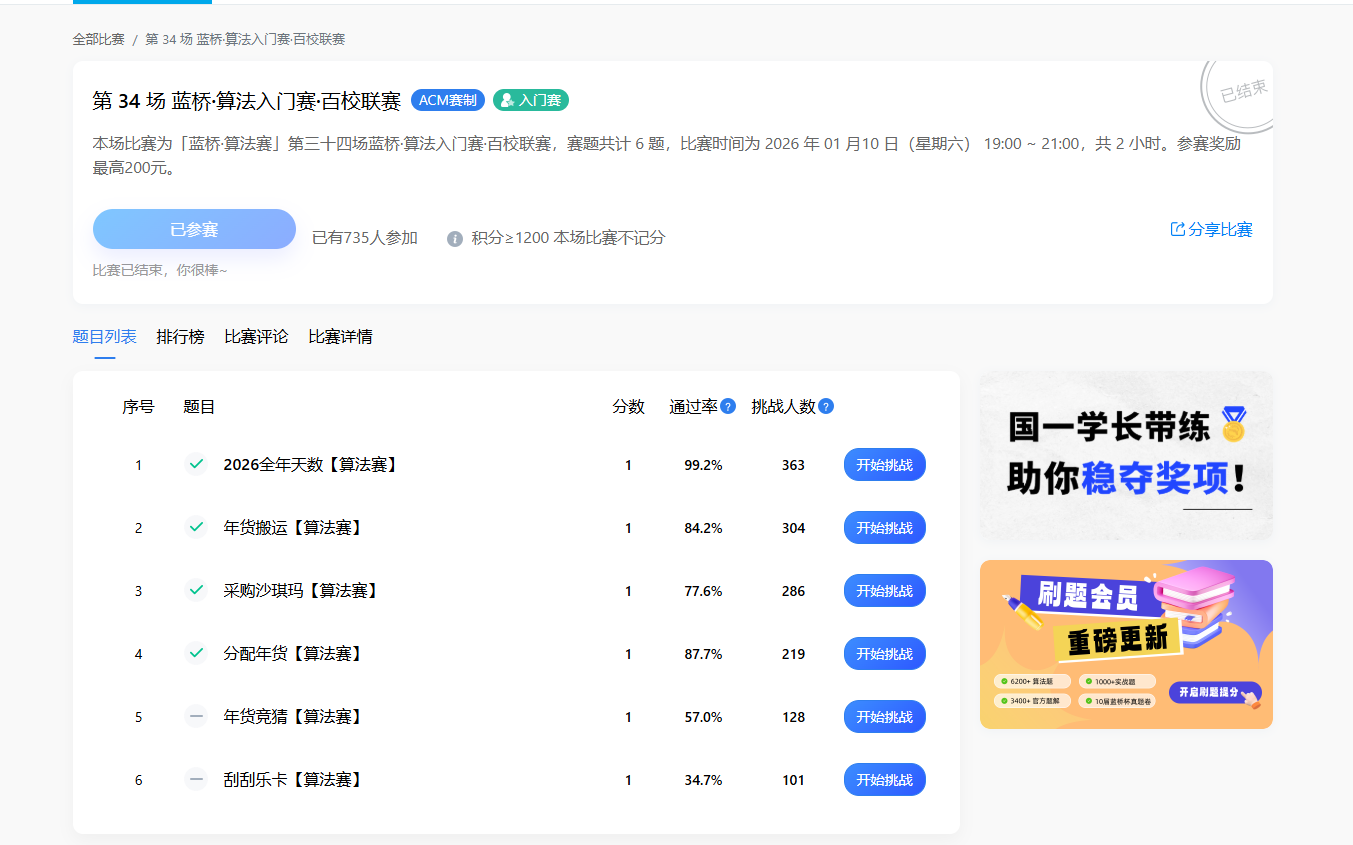Open the 年货竞猜【算法赛】 problem title
The height and width of the screenshot is (845, 1353).
[x=292, y=717]
